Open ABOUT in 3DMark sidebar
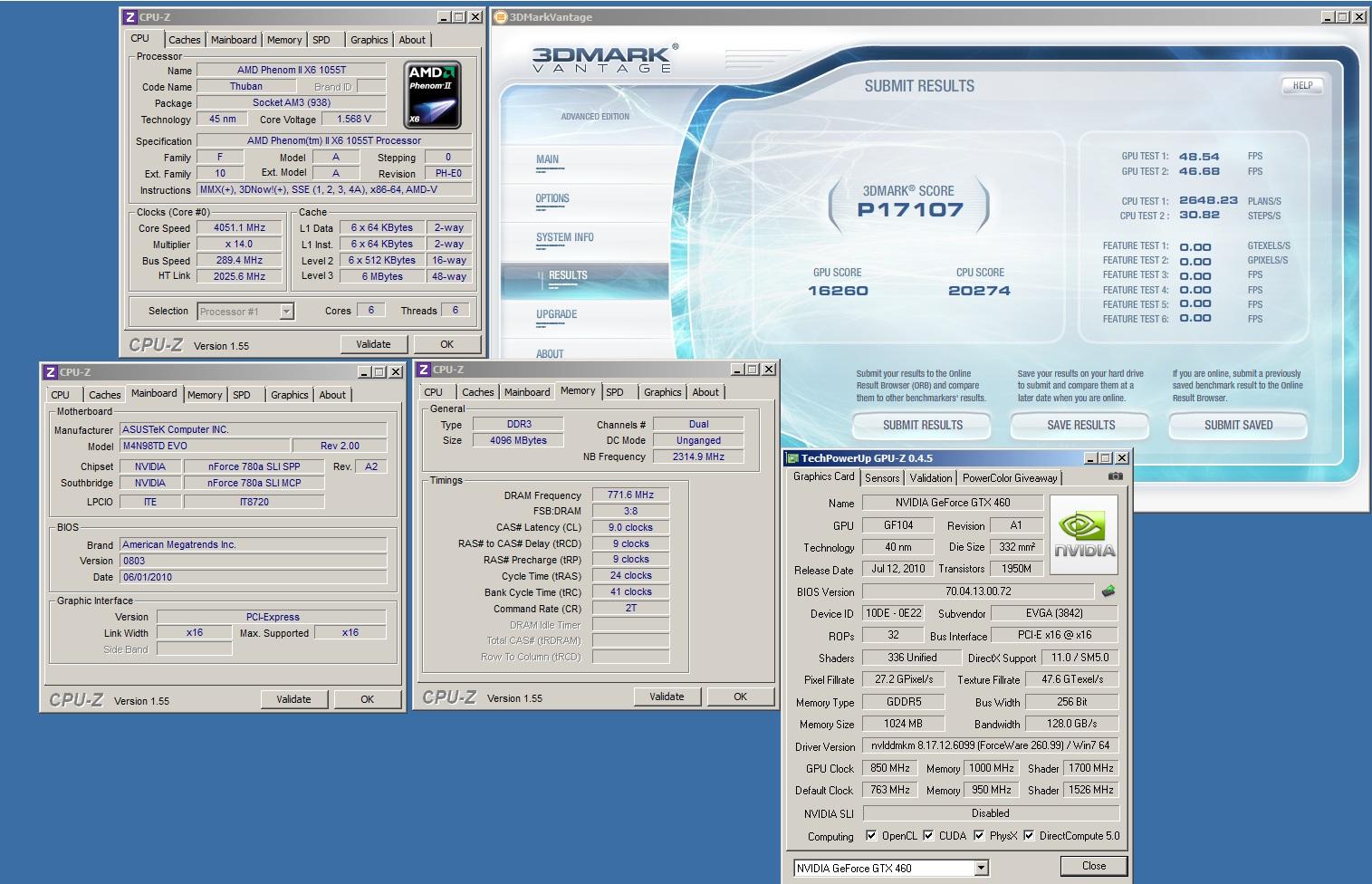Image resolution: width=1372 pixels, height=884 pixels. (x=549, y=354)
